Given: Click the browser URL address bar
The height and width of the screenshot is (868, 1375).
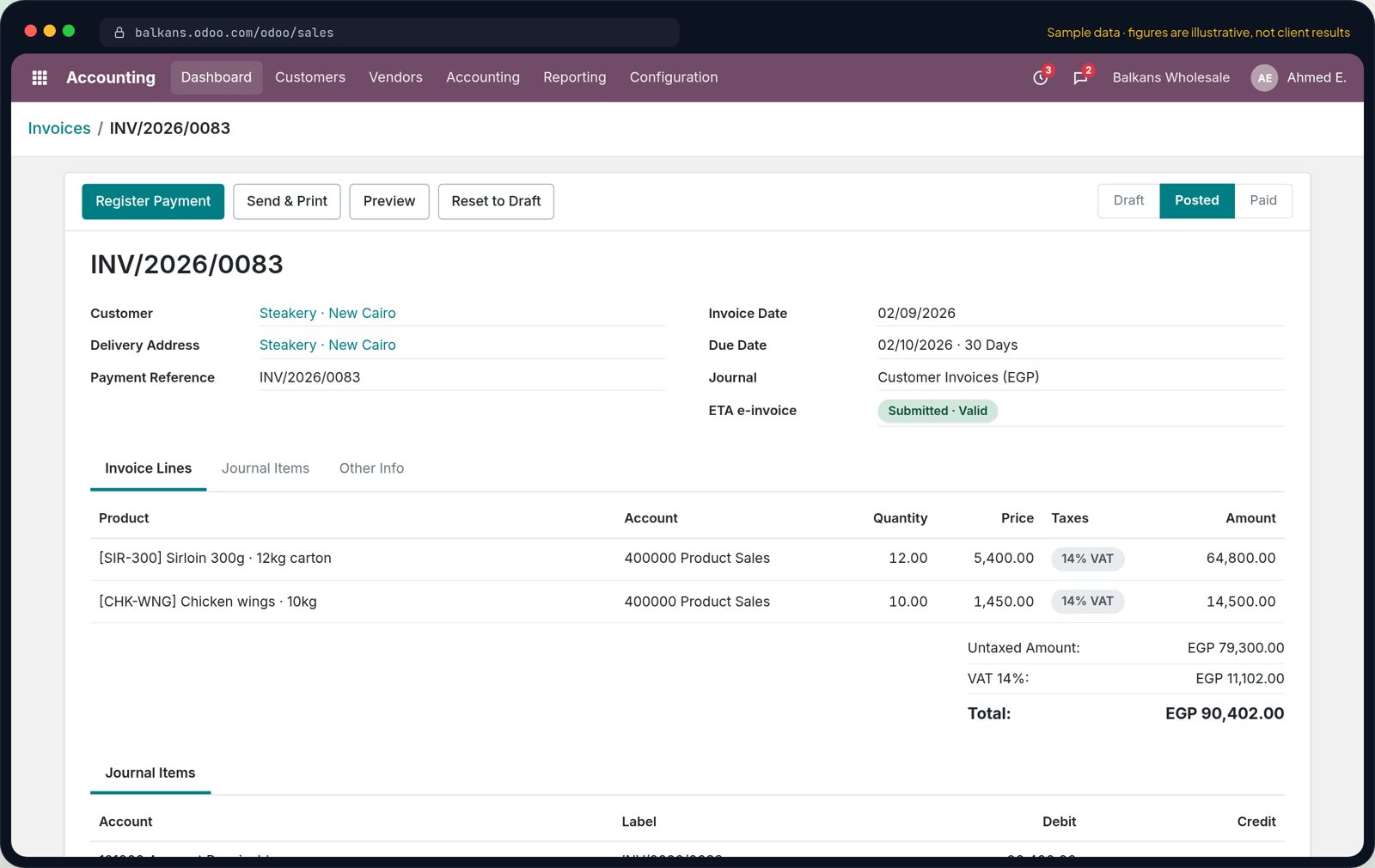Looking at the screenshot, I should point(389,33).
